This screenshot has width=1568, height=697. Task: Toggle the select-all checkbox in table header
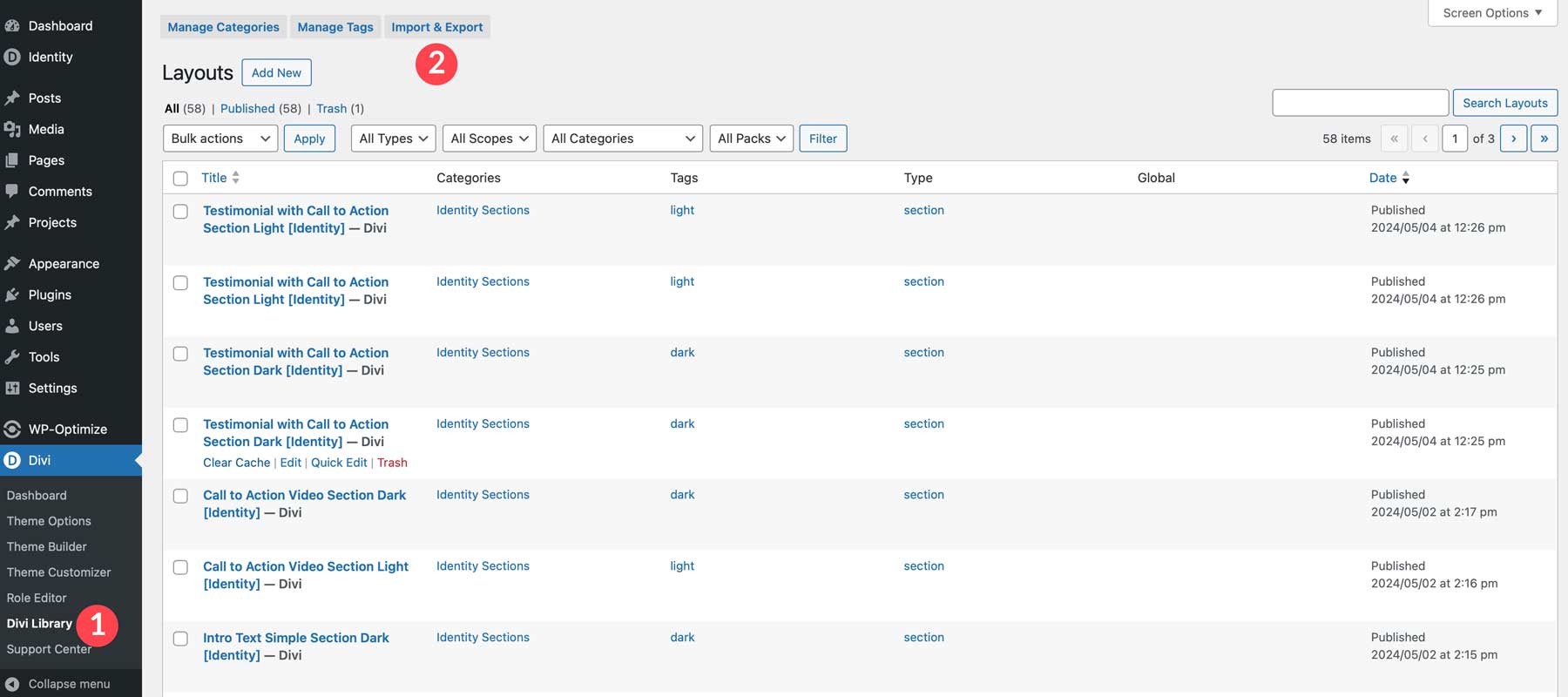pyautogui.click(x=180, y=179)
